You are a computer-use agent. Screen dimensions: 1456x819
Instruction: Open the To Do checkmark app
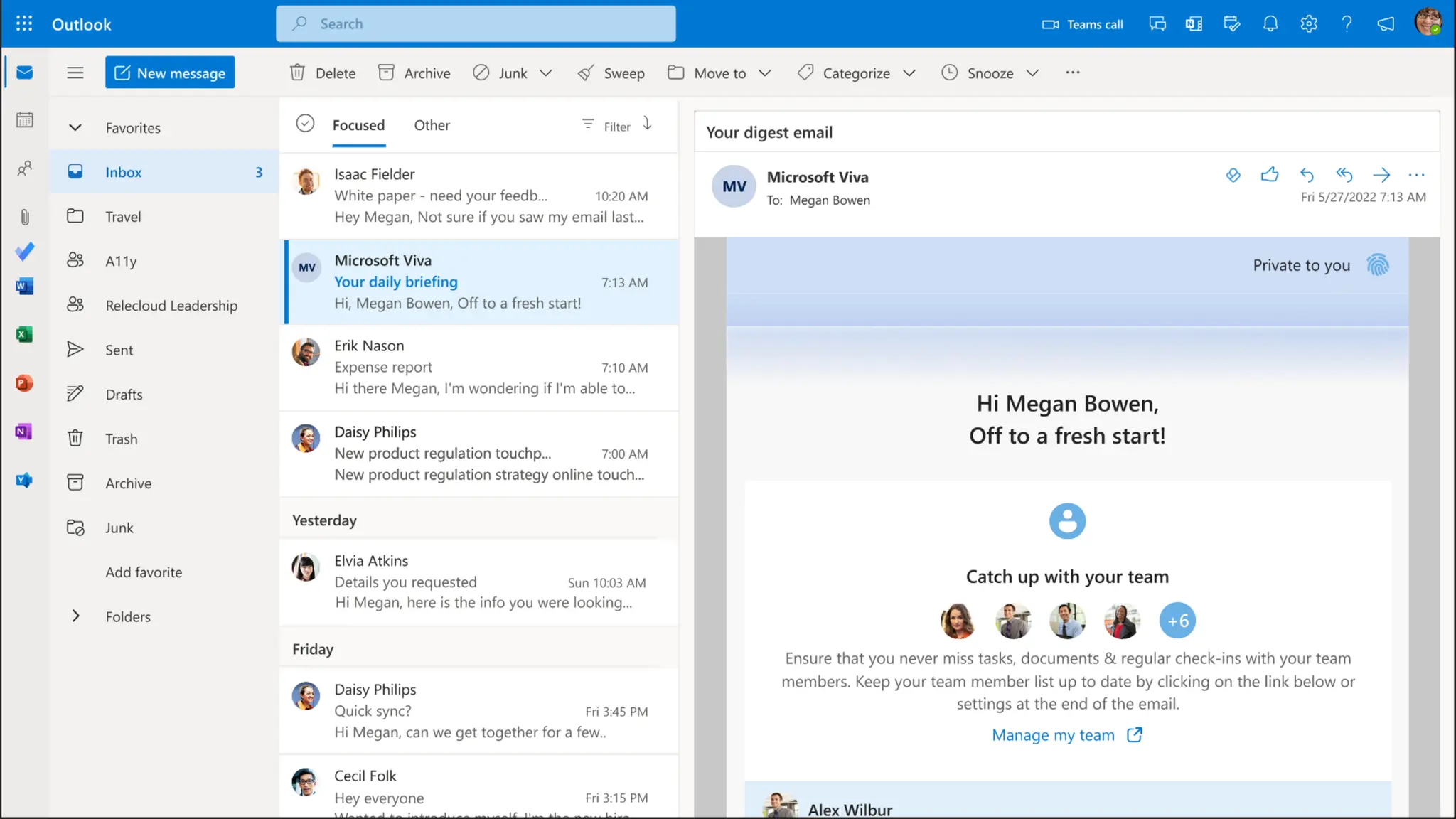tap(25, 252)
